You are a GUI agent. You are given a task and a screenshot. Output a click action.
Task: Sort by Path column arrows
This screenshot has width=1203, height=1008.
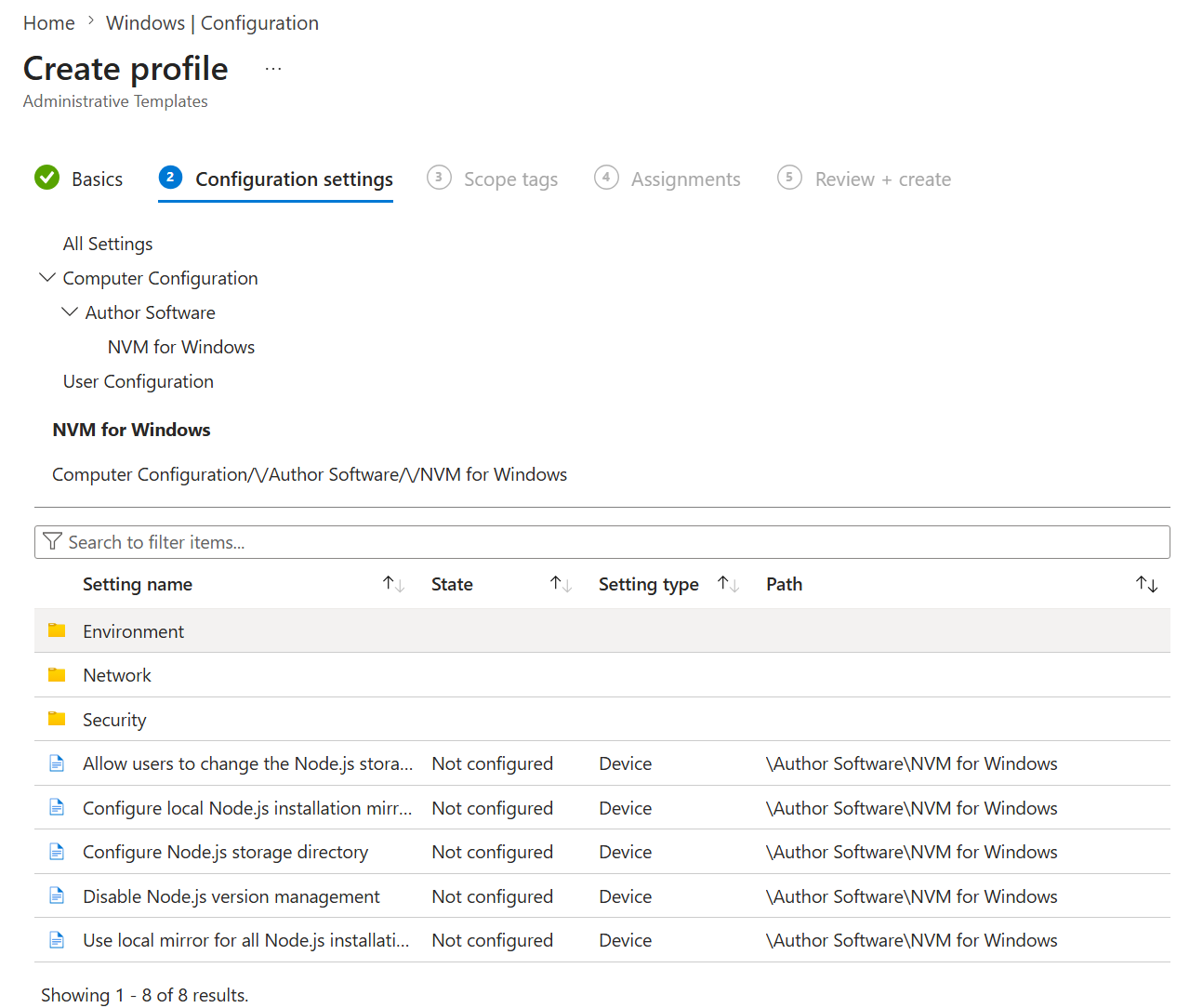pos(1146,584)
